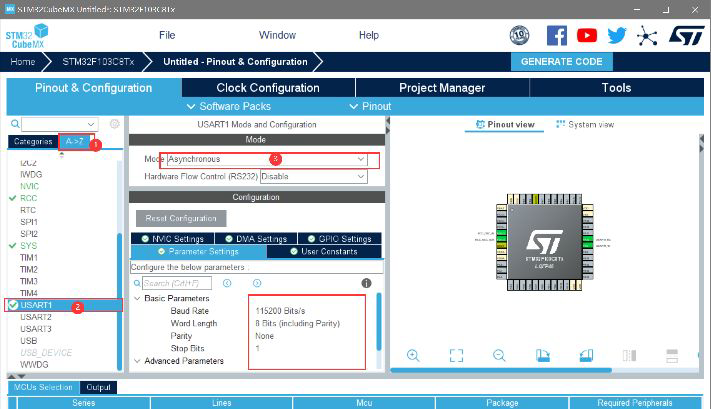Open the Facebook icon link

coord(557,35)
